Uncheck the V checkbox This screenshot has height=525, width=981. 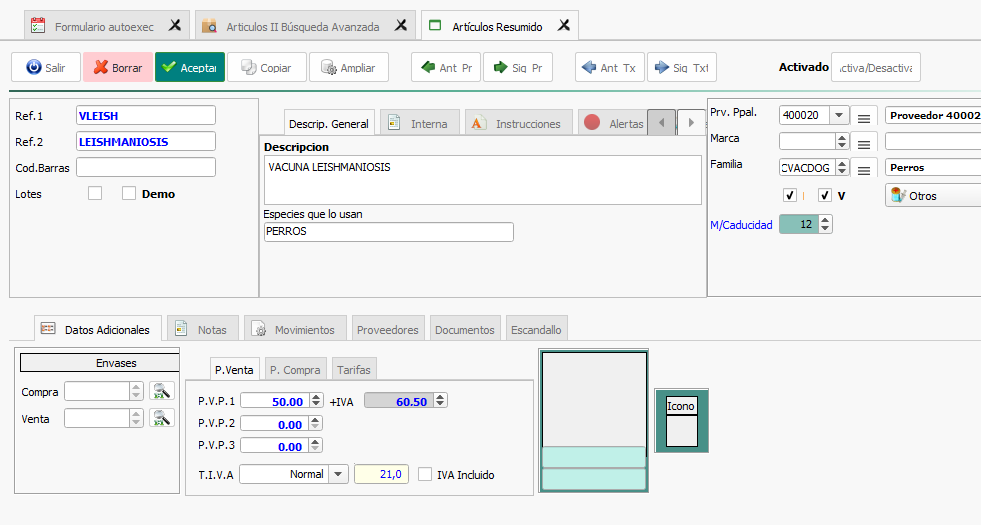click(x=825, y=195)
